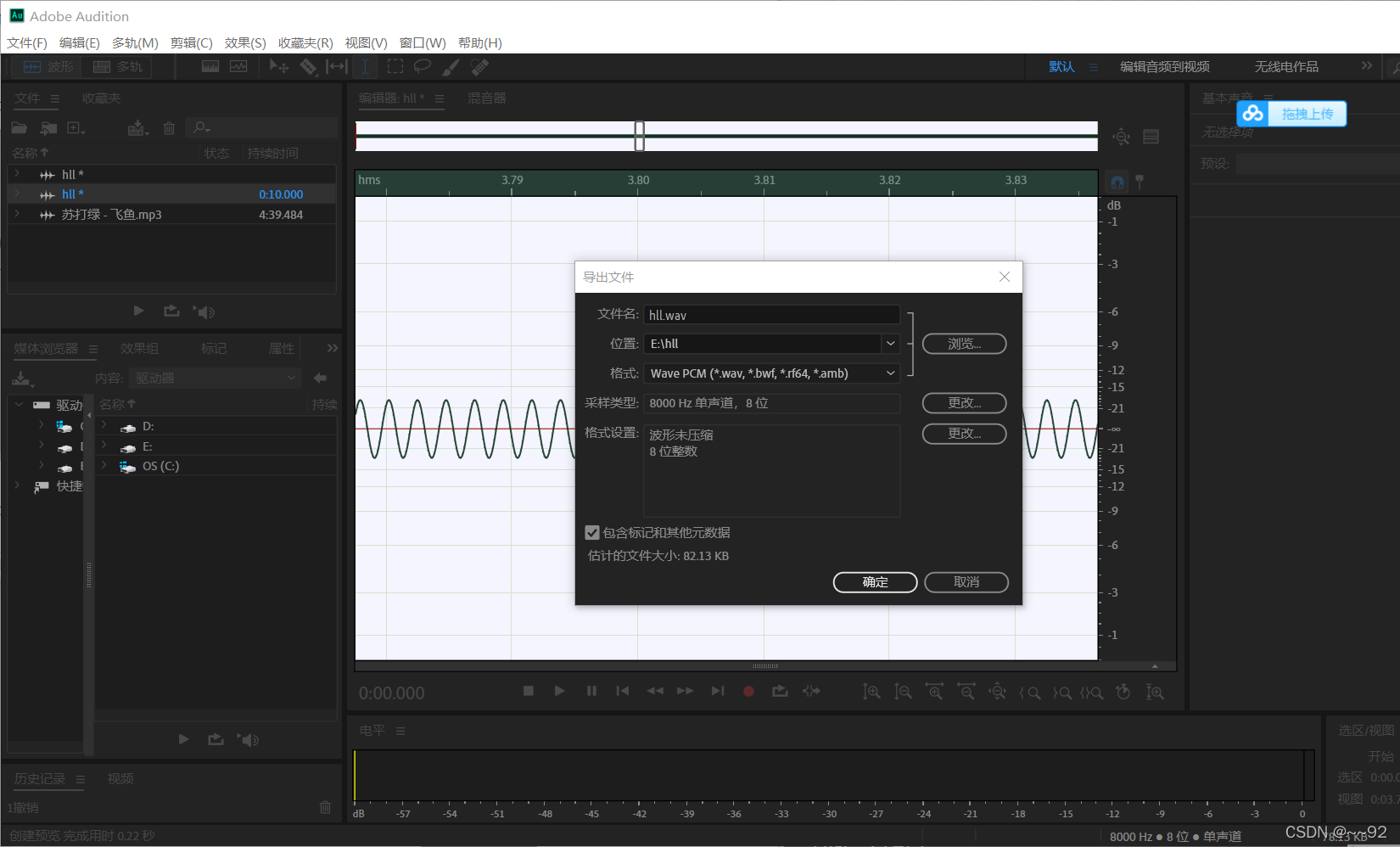The image size is (1400, 847).
Task: Click the 文件名 field containing hll.wav
Action: tap(772, 315)
